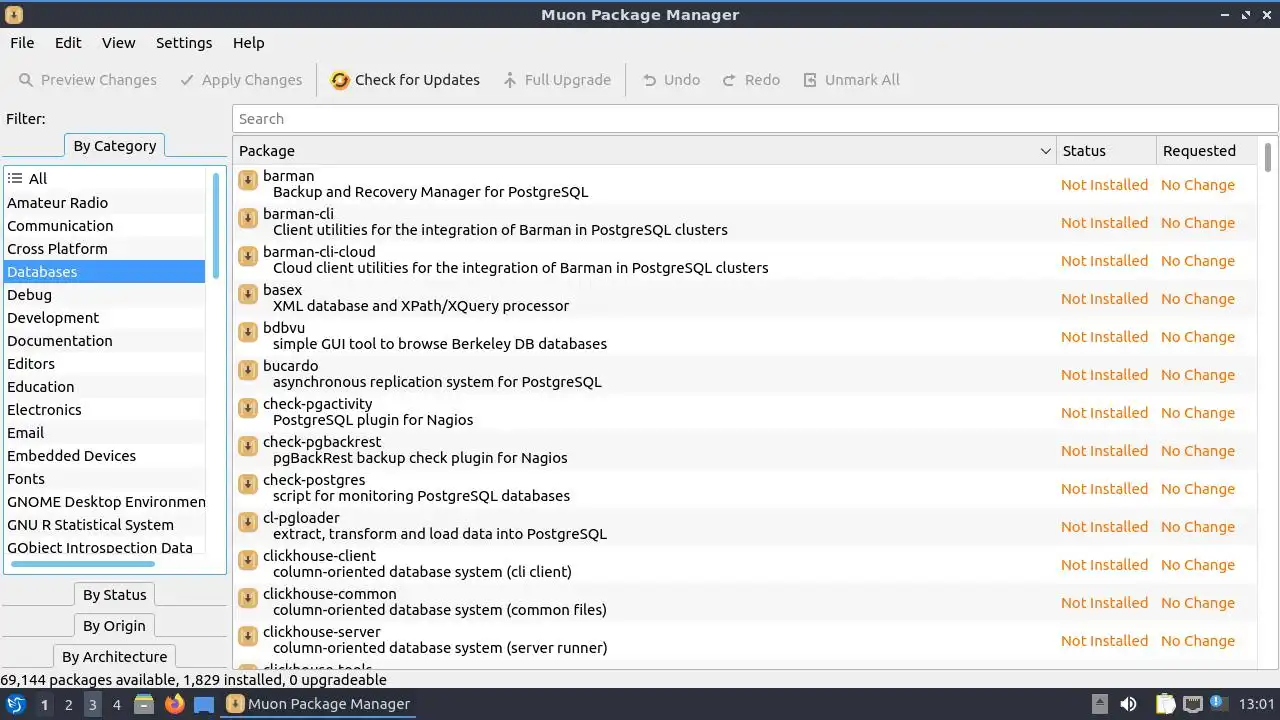The width and height of the screenshot is (1280, 720).
Task: Click the package icon next to barman
Action: (x=248, y=181)
